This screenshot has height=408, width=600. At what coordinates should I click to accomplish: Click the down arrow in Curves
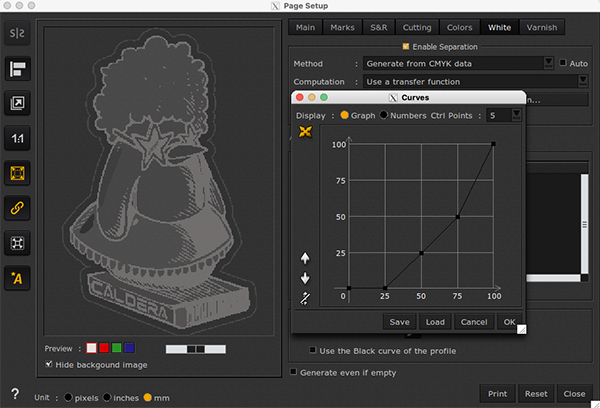[305, 278]
